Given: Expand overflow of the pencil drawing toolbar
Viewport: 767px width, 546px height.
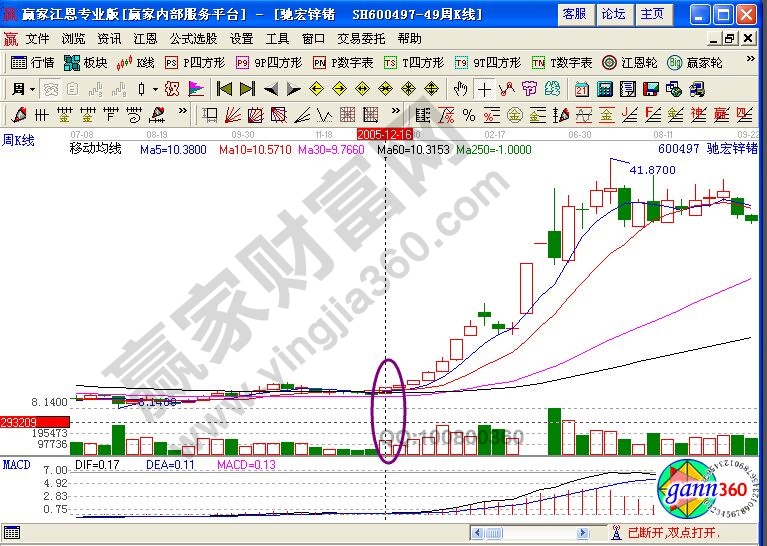Looking at the screenshot, I should pos(182,111).
